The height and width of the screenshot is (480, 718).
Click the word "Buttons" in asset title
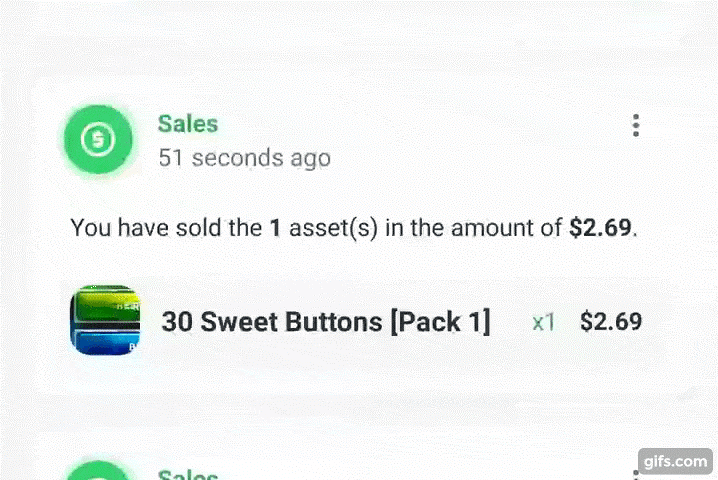click(x=333, y=322)
